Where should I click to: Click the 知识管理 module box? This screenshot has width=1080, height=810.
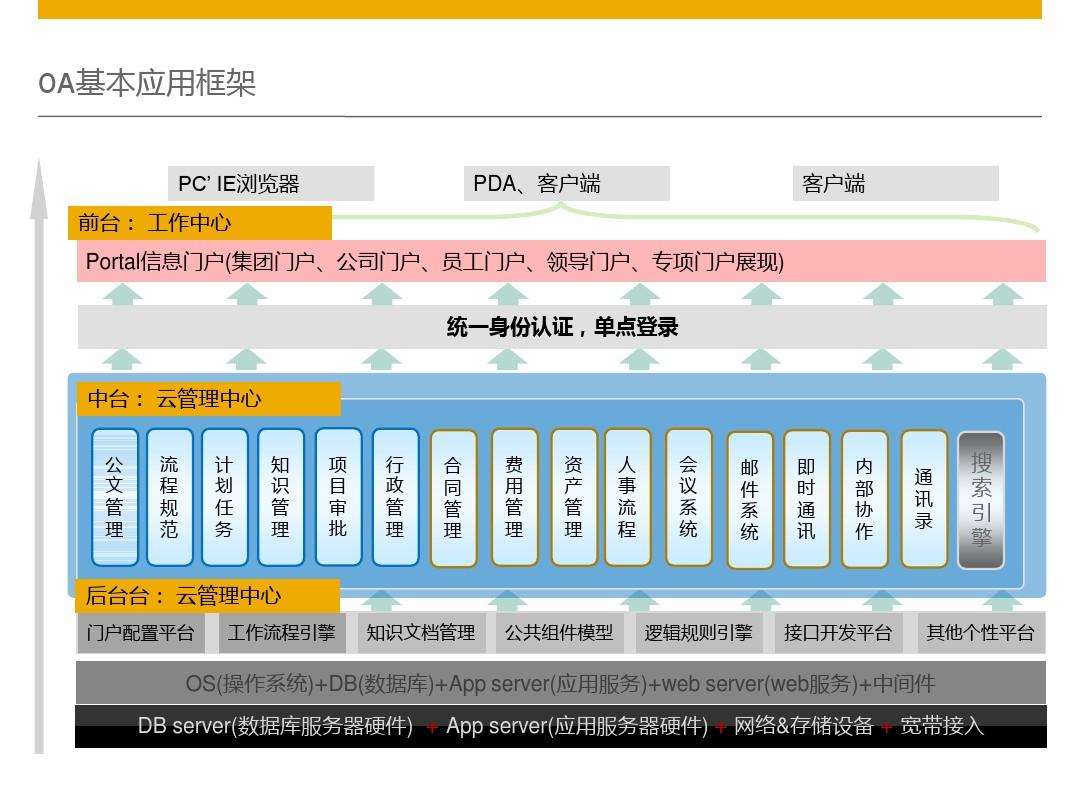pos(280,497)
